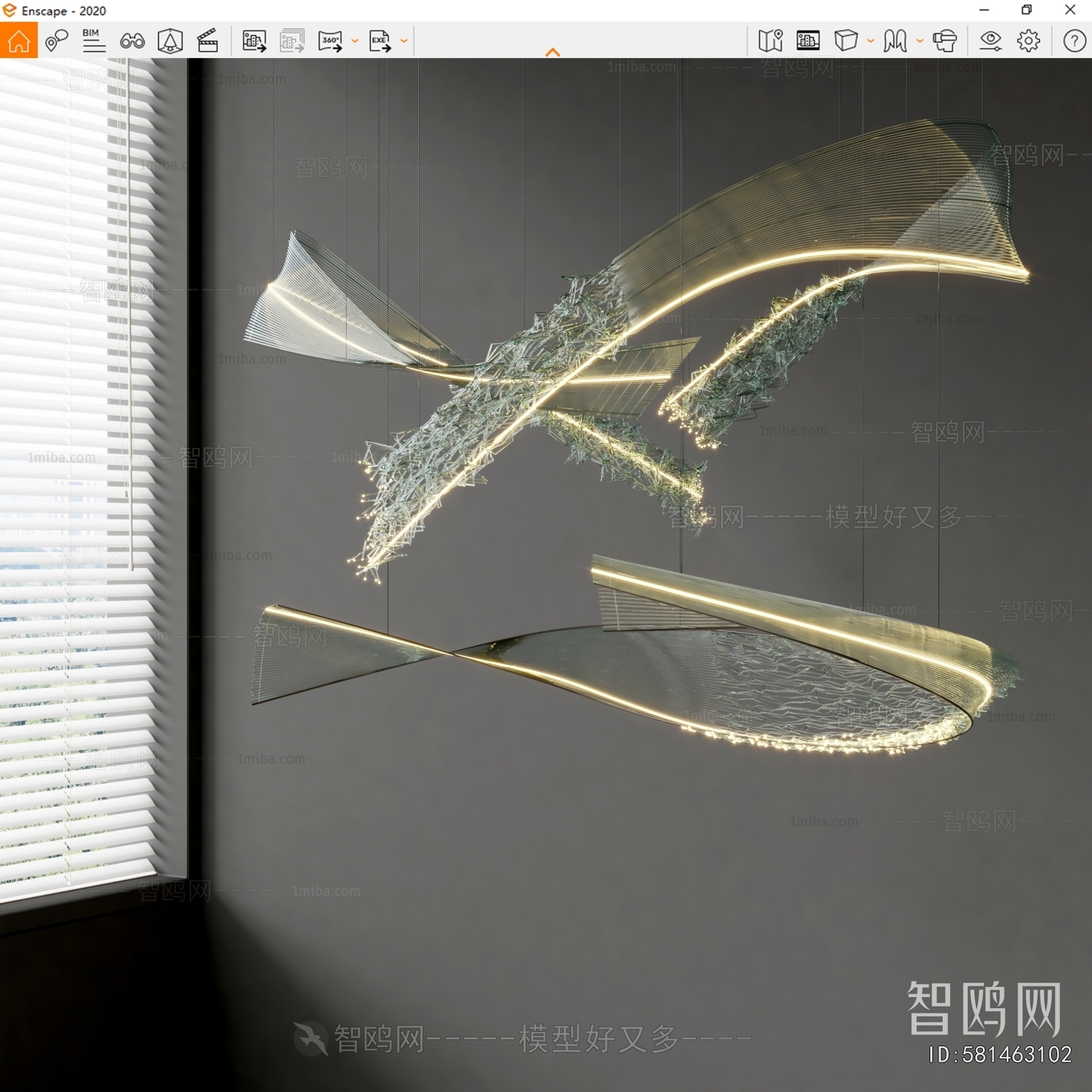Open view management binoculars icon
This screenshot has width=1092, height=1092.
click(132, 42)
